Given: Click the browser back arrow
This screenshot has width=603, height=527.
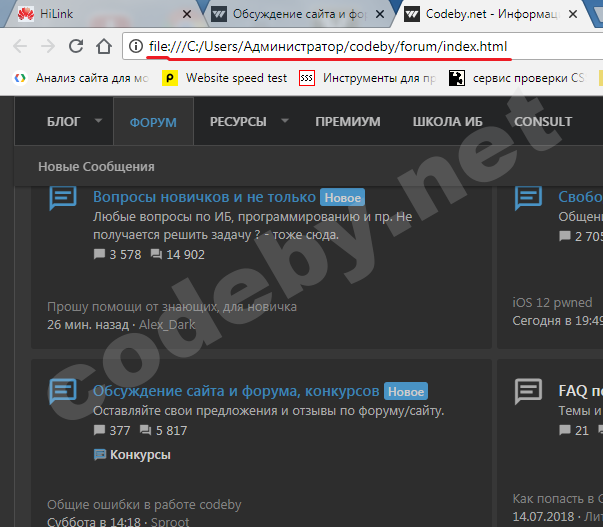Looking at the screenshot, I should (x=20, y=47).
